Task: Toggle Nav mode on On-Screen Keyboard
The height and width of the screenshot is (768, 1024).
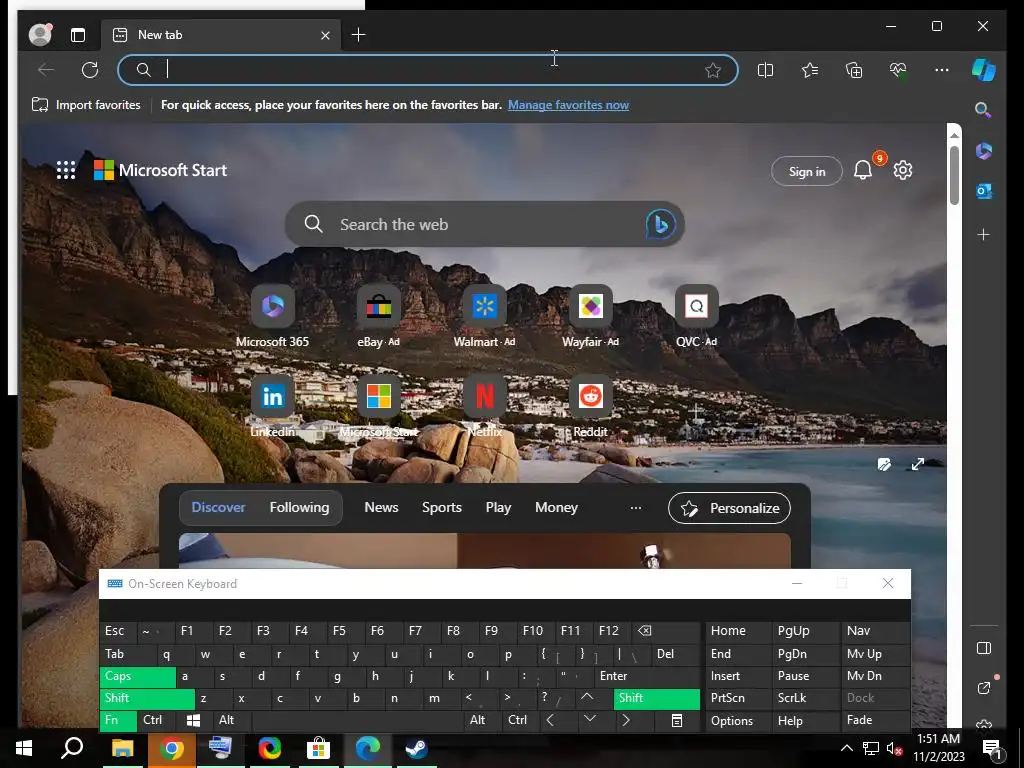Action: pos(875,631)
